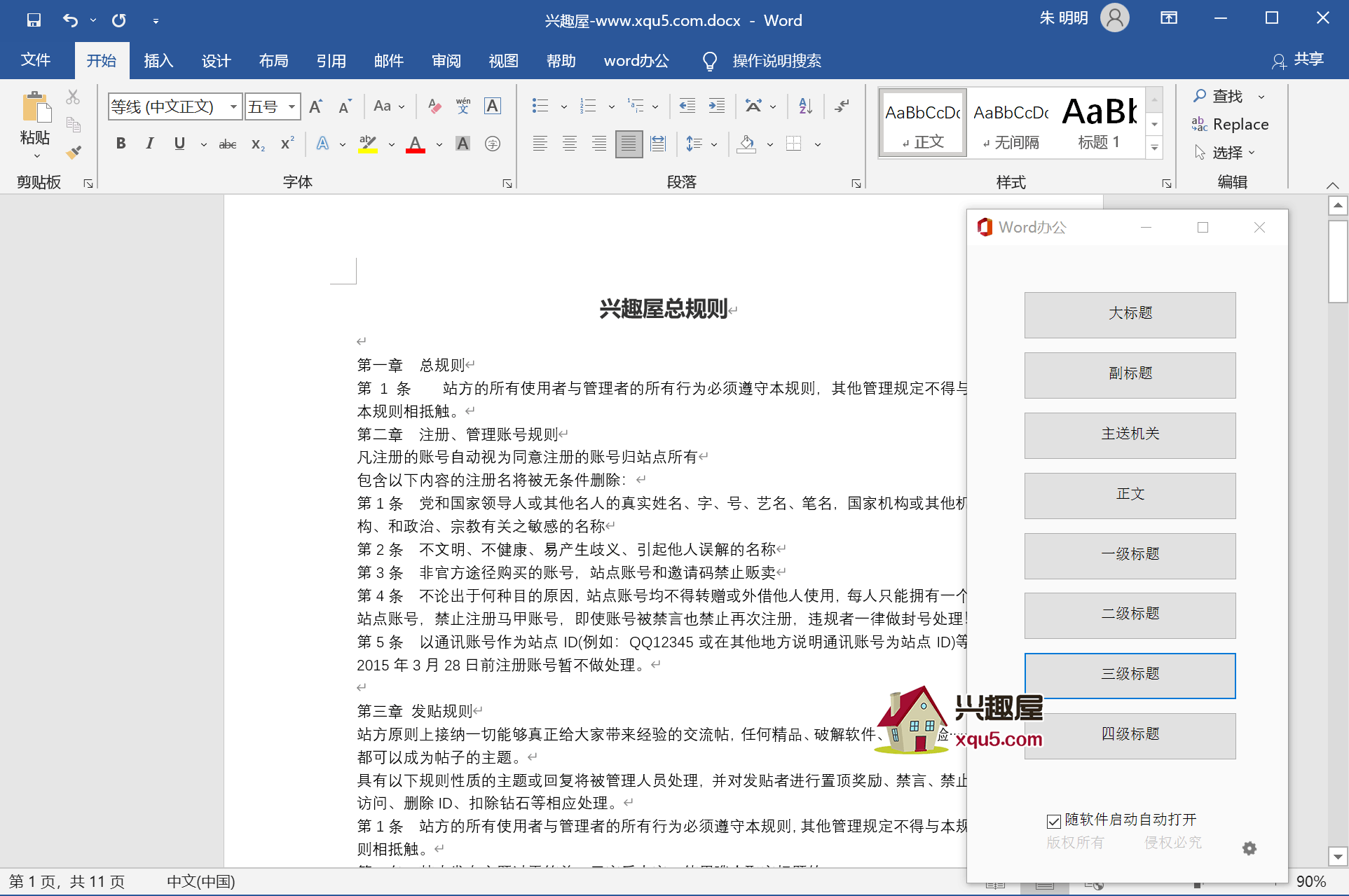Screen dimensions: 1349x896
Task: Collapse the ribbon with the chevron
Action: tap(1332, 186)
